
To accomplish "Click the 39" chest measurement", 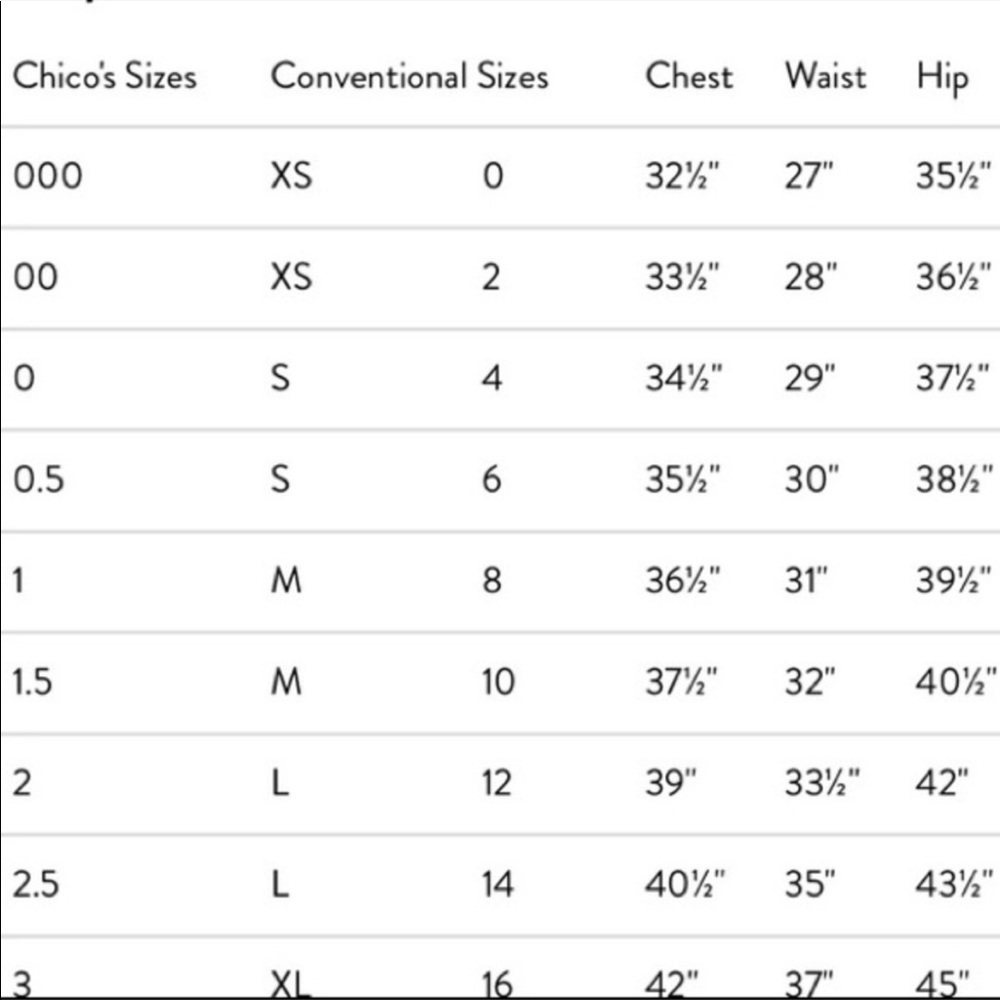I will pyautogui.click(x=671, y=783).
